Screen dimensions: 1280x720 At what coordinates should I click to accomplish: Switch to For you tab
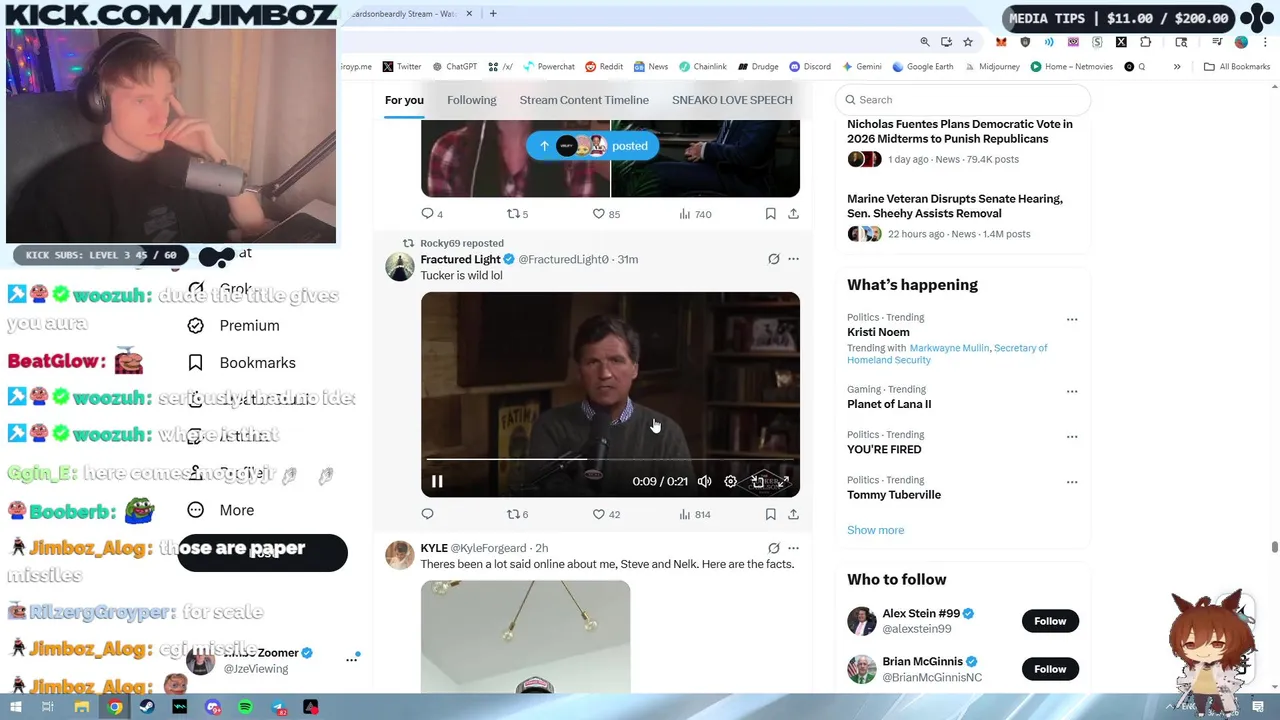404,100
